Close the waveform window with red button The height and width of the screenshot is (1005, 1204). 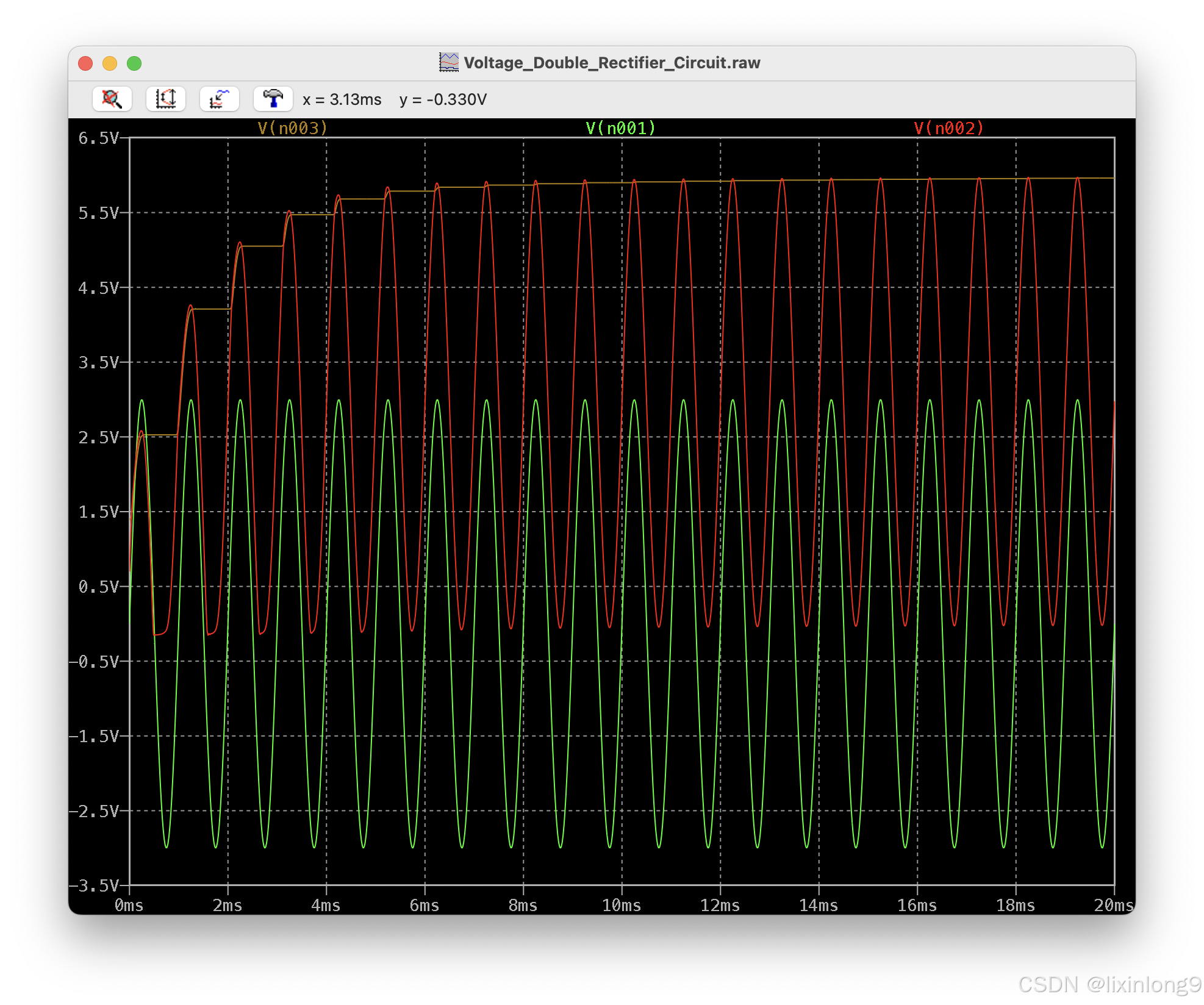(x=85, y=63)
